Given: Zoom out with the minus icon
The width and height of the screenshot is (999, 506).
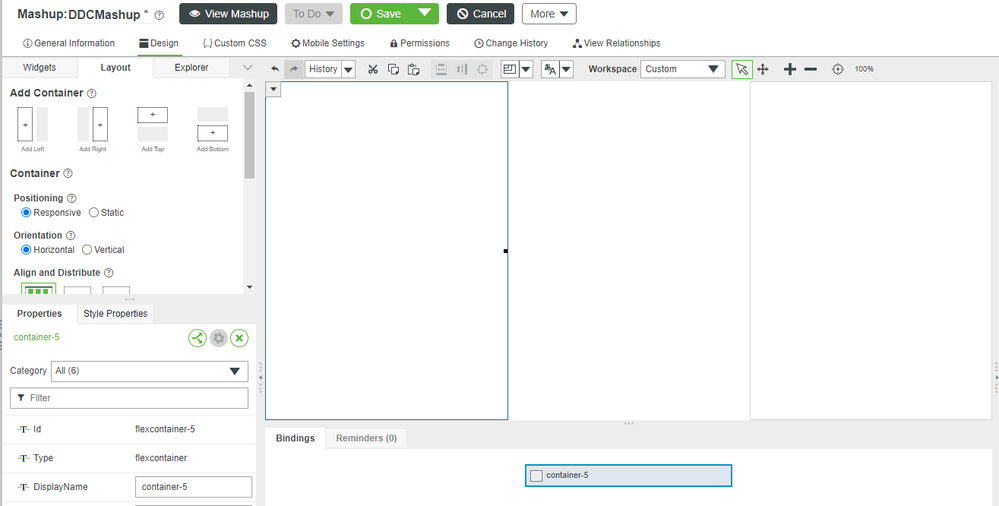Looking at the screenshot, I should 810,69.
